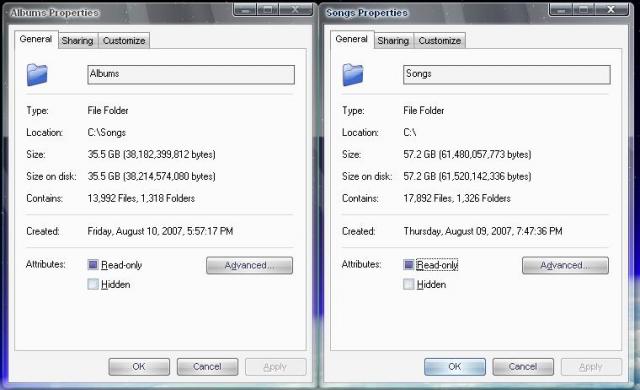Select General tab in Albums Properties
The height and width of the screenshot is (390, 640).
[x=36, y=40]
